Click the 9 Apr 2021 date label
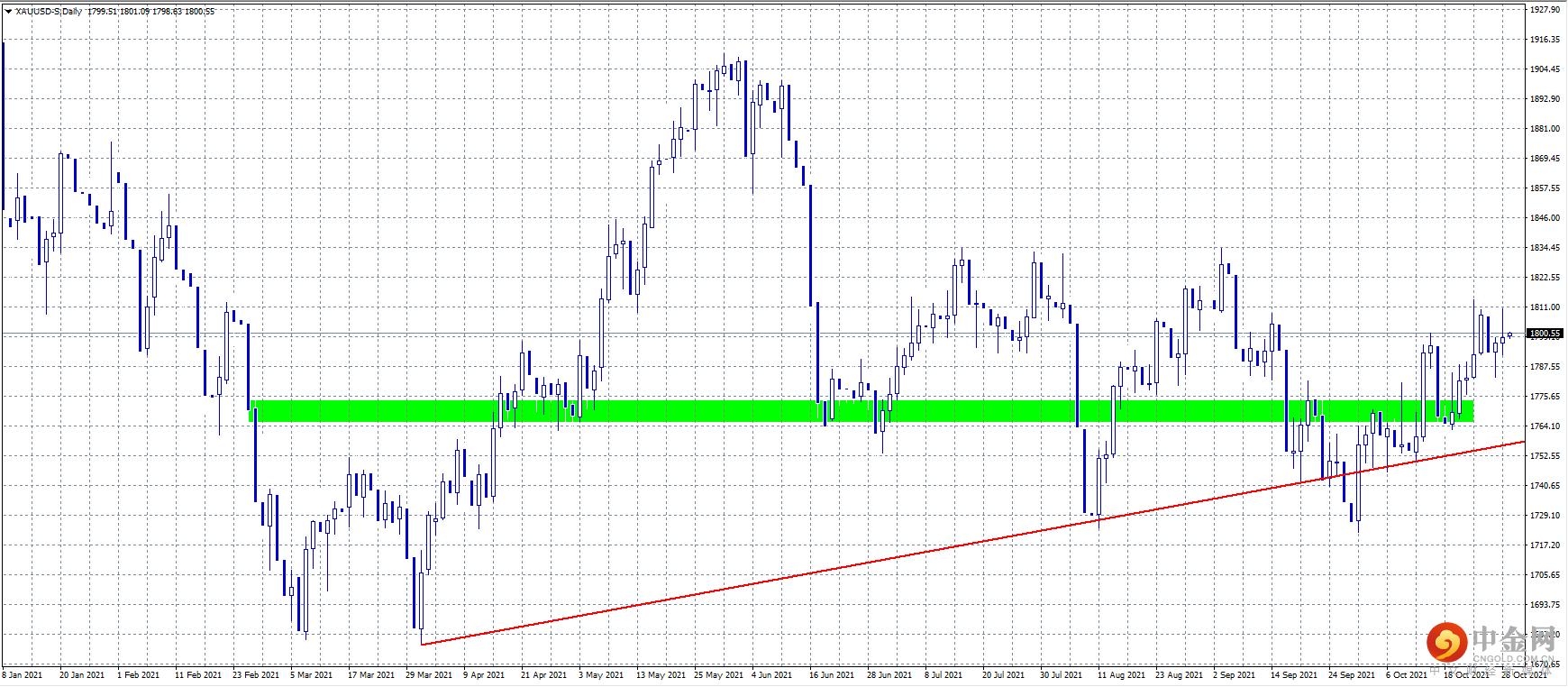The width and height of the screenshot is (1568, 687). click(x=485, y=675)
